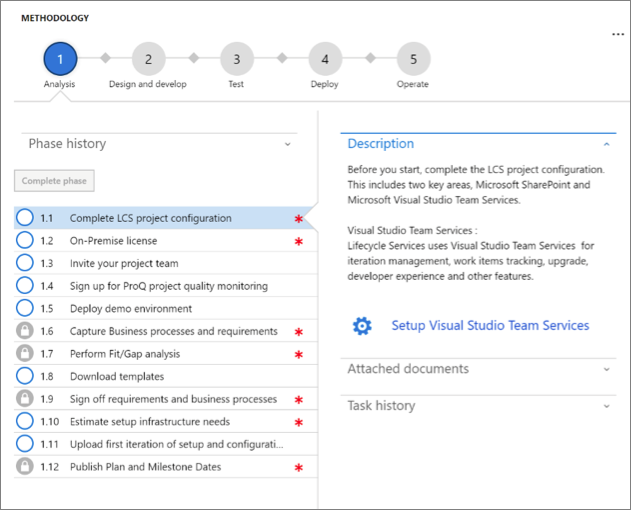The width and height of the screenshot is (631, 510).
Task: Click lock icon on task 1.6
Action: click(25, 331)
